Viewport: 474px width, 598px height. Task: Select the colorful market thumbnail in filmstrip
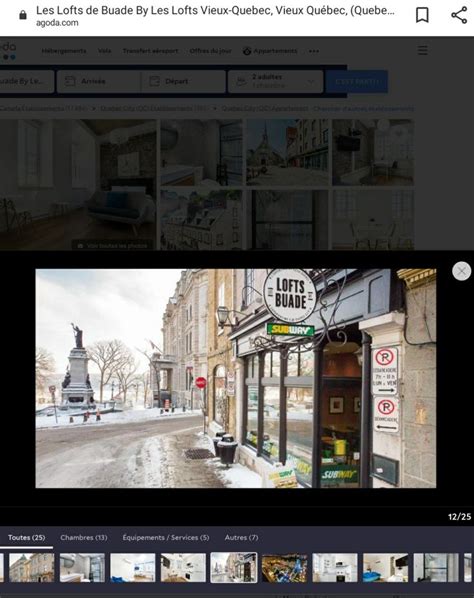pyautogui.click(x=284, y=568)
